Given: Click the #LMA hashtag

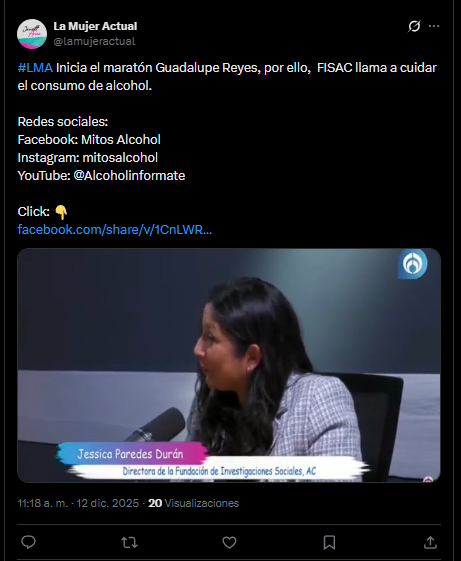Looking at the screenshot, I should pos(35,68).
